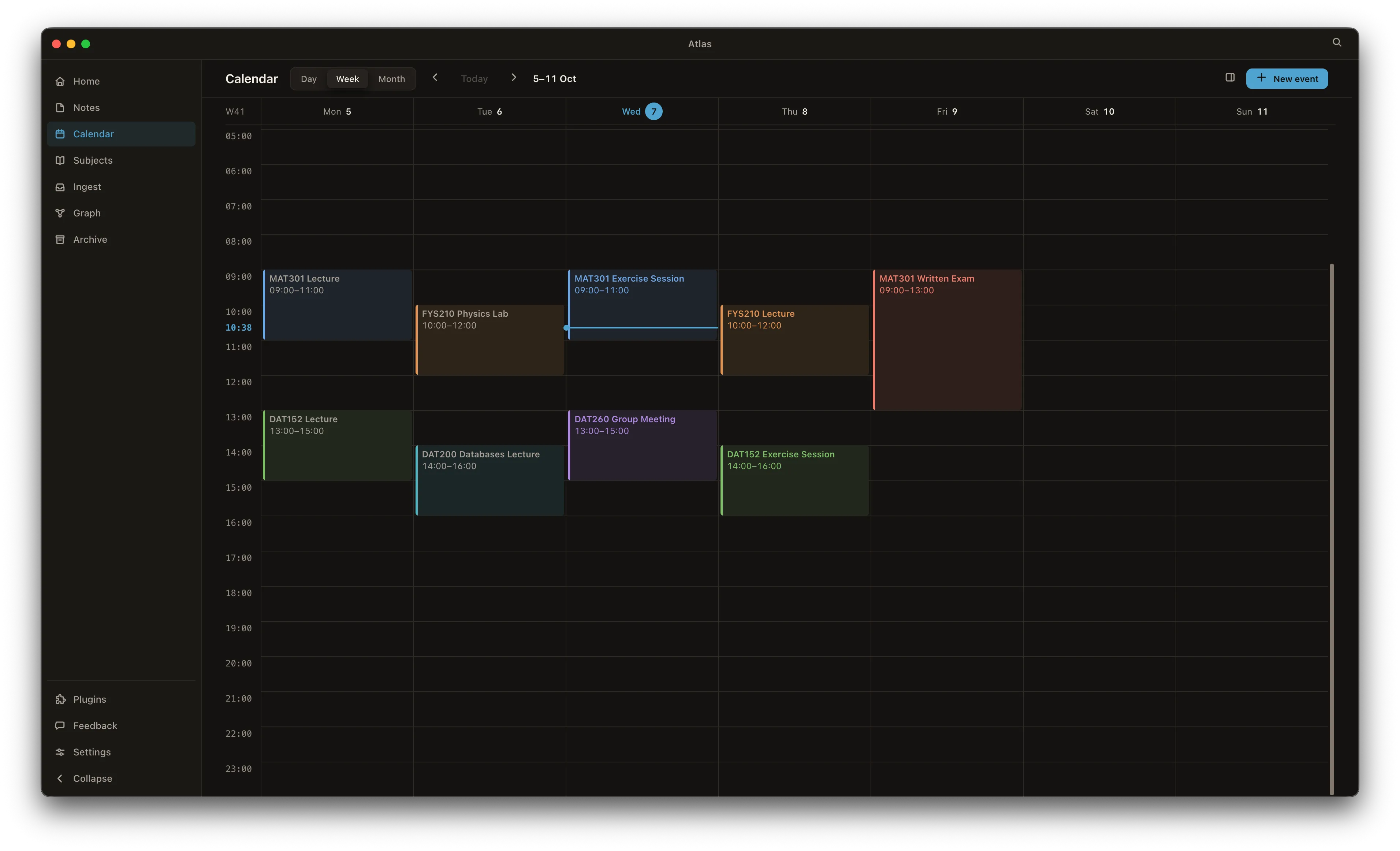
Task: Open the Settings sliders icon
Action: (x=60, y=752)
